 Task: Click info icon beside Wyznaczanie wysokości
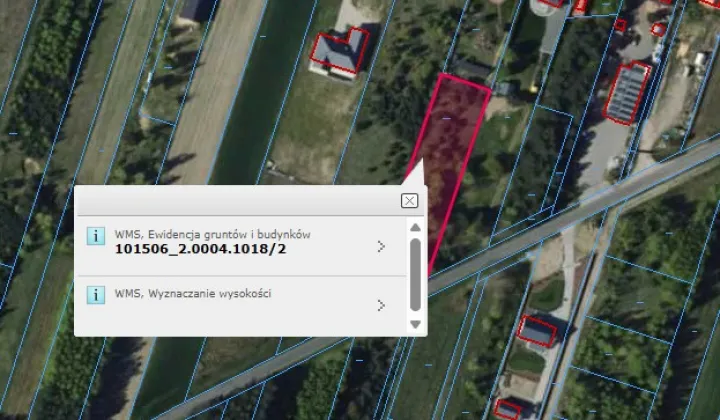point(96,295)
